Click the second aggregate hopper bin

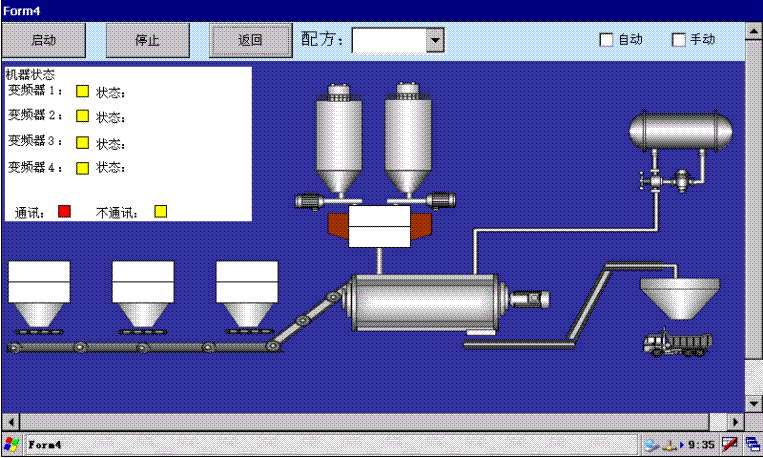coord(143,294)
